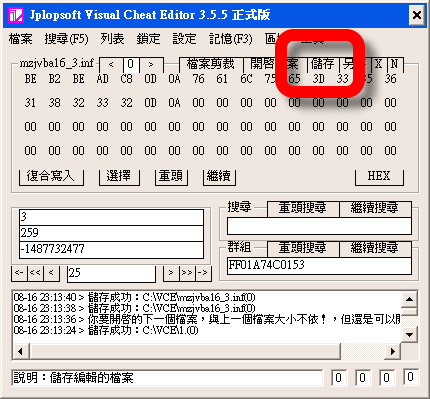Image resolution: width=430 pixels, height=399 pixels.
Task: Click log line 23:13:40 儲存成功
Action: pos(134,297)
